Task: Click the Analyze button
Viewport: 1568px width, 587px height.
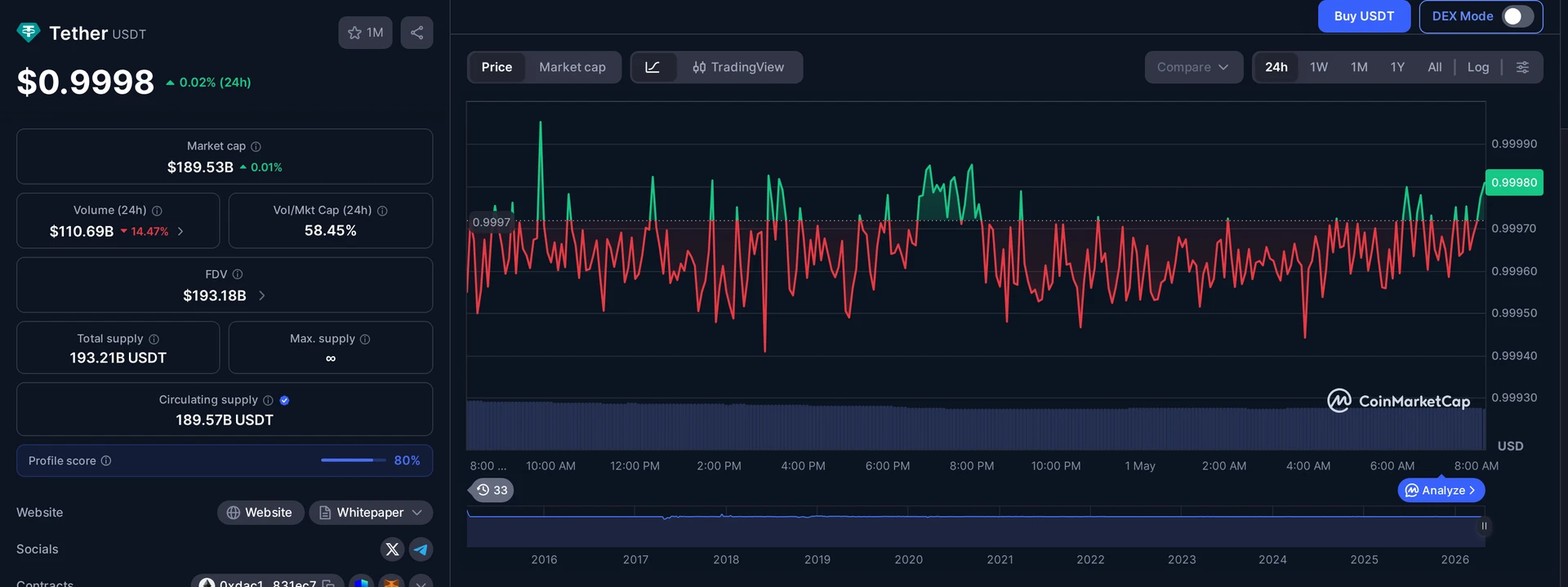Action: pos(1441,490)
